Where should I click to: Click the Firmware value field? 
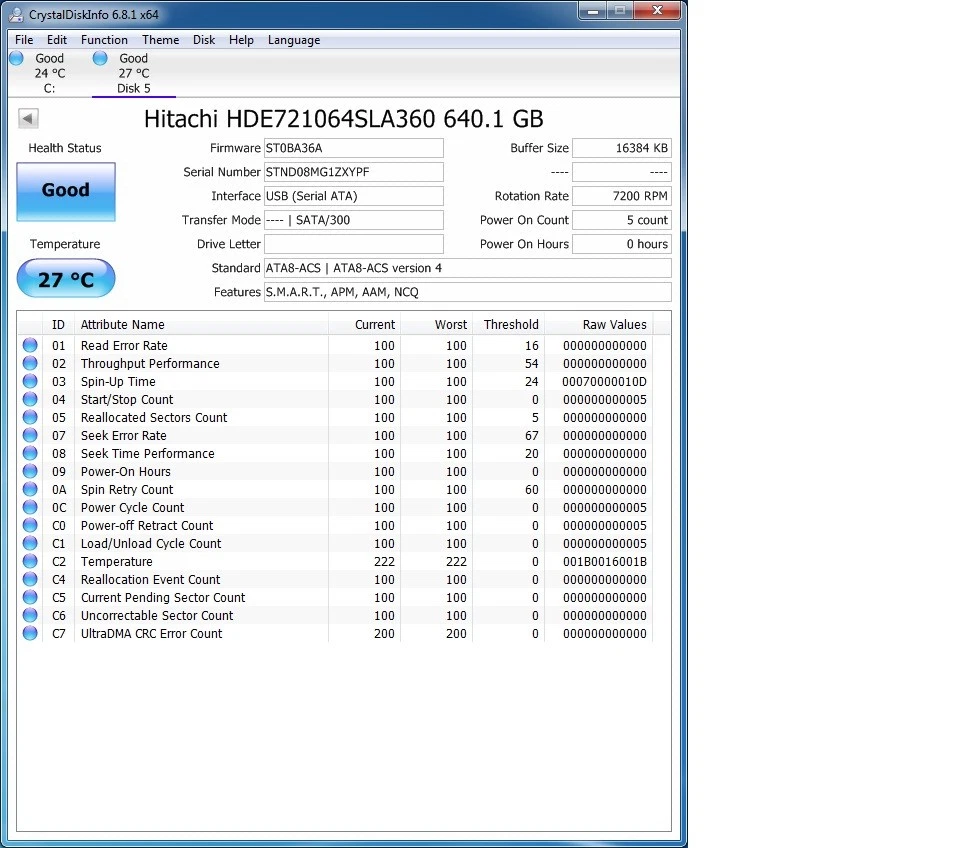(353, 148)
